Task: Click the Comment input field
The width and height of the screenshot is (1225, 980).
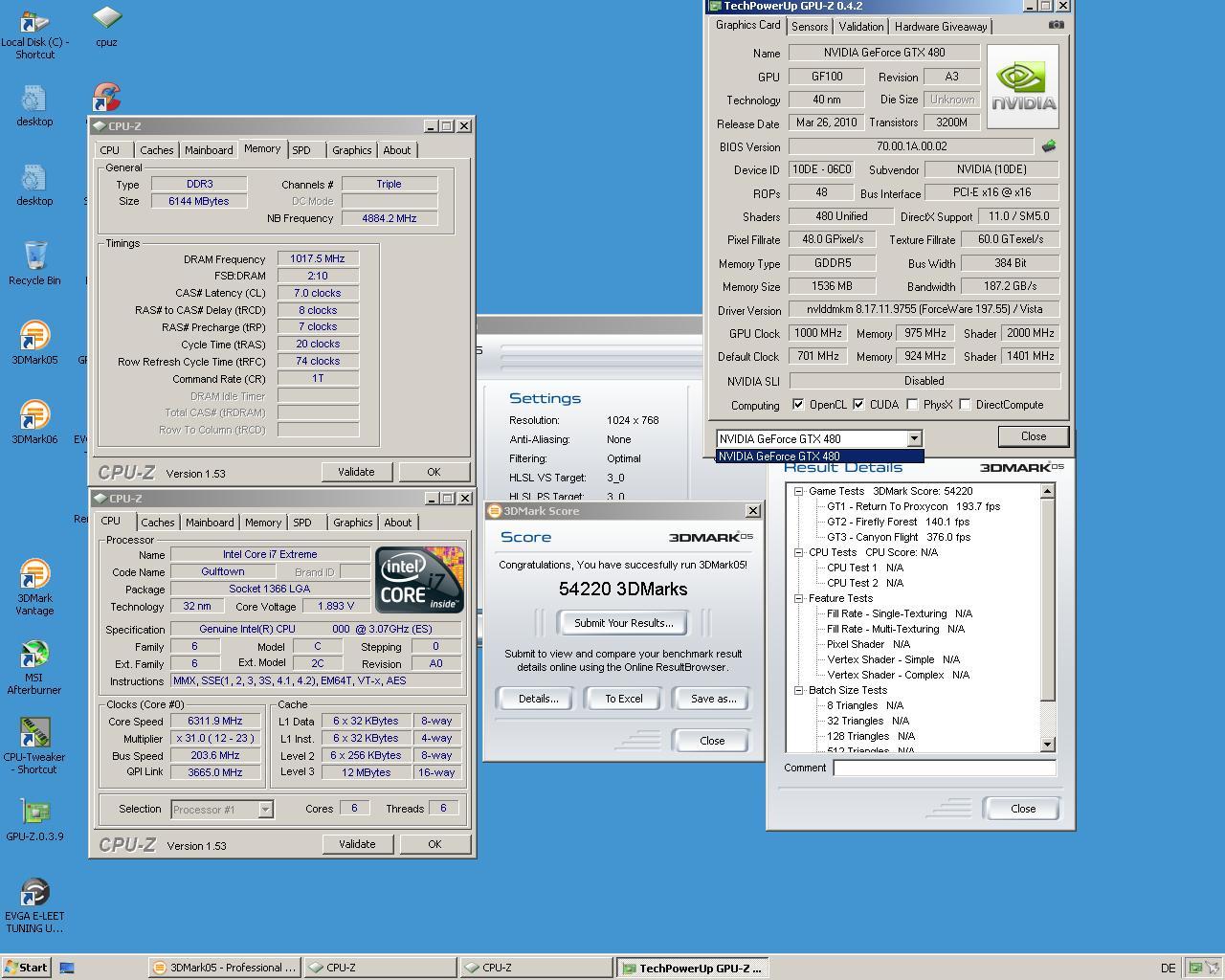Action: point(944,768)
